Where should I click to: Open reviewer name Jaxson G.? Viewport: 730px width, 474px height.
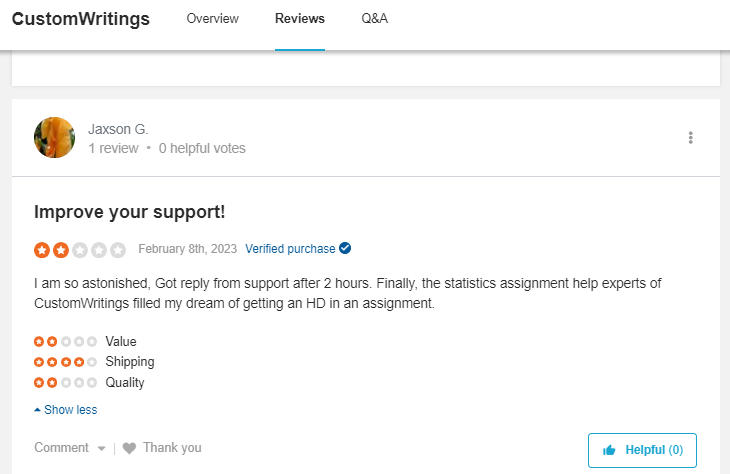(x=118, y=129)
